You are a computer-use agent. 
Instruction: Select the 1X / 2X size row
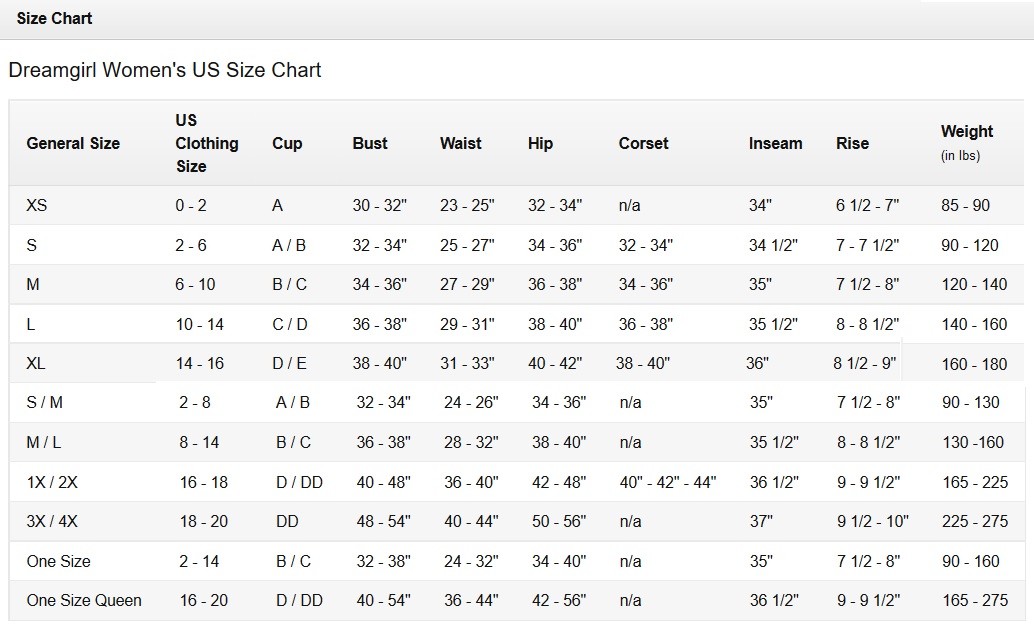(x=52, y=482)
